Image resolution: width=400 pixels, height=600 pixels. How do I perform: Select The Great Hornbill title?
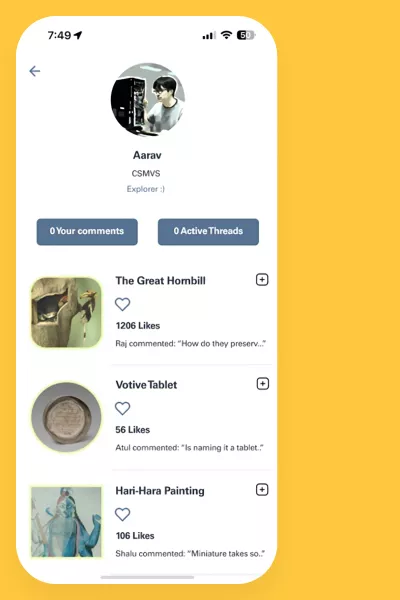pyautogui.click(x=161, y=281)
